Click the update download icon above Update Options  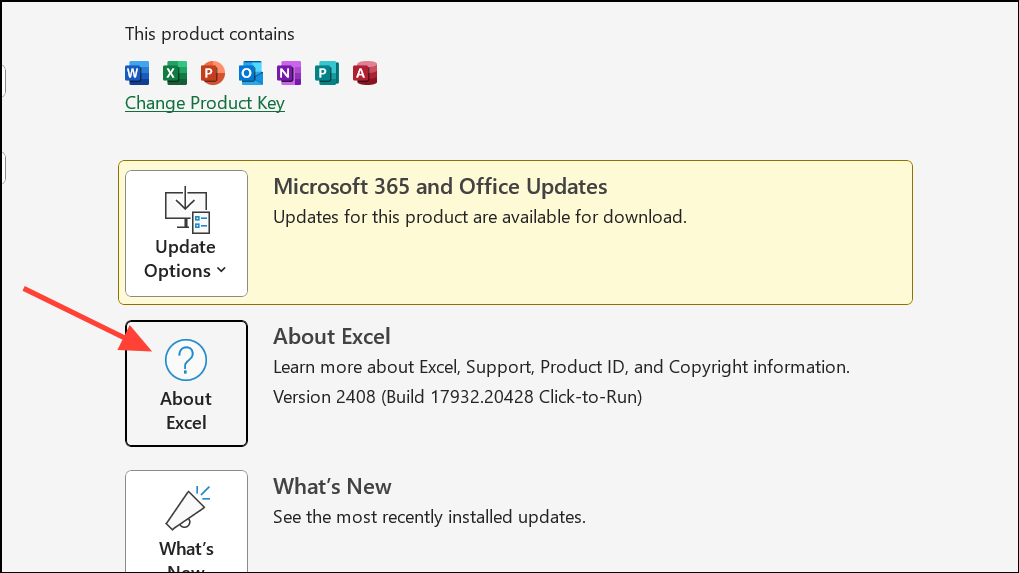pyautogui.click(x=187, y=210)
